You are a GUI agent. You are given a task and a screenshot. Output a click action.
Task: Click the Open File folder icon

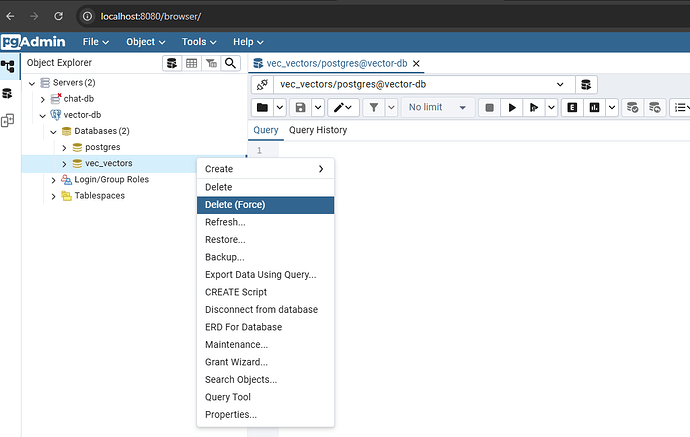coord(262,107)
